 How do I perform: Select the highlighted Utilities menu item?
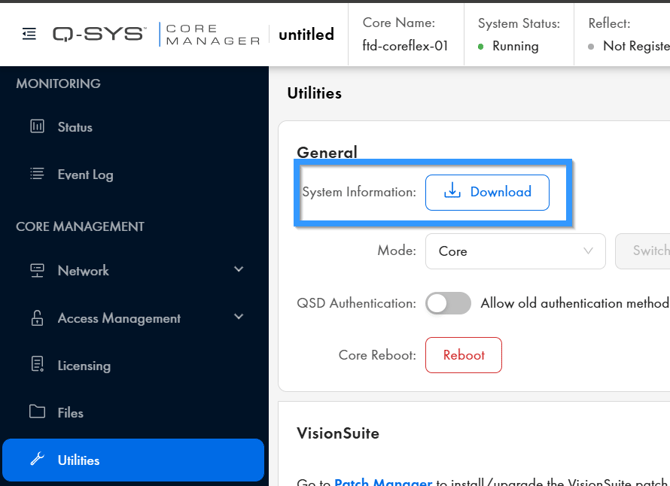[133, 460]
